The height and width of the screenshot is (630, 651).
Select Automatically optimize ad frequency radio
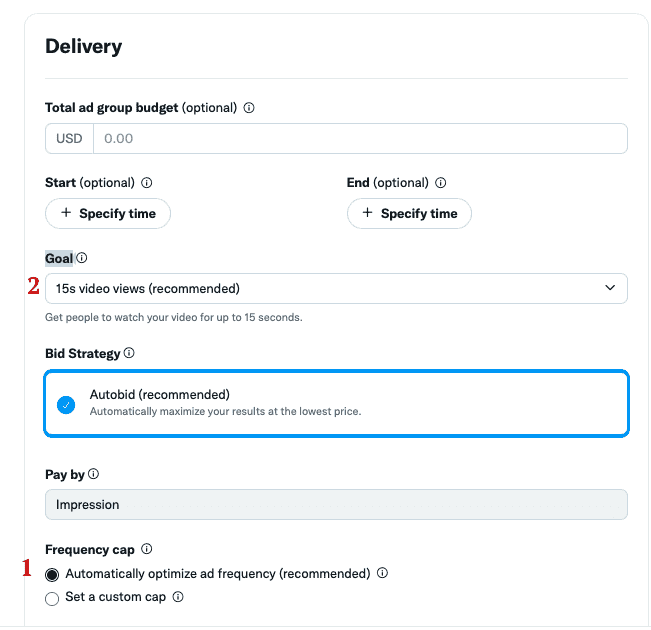52,575
